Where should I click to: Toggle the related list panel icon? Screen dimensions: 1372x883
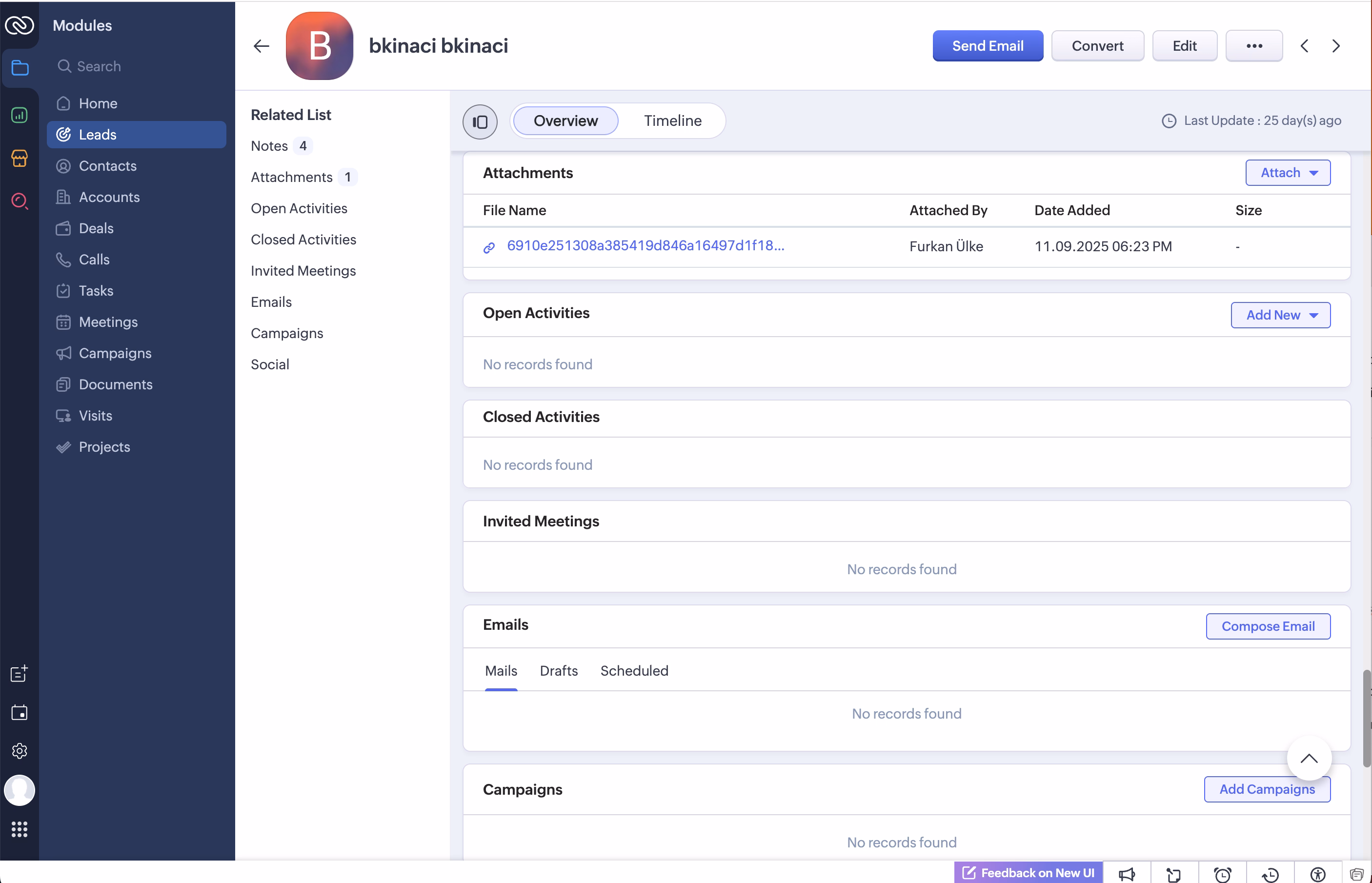pyautogui.click(x=480, y=121)
